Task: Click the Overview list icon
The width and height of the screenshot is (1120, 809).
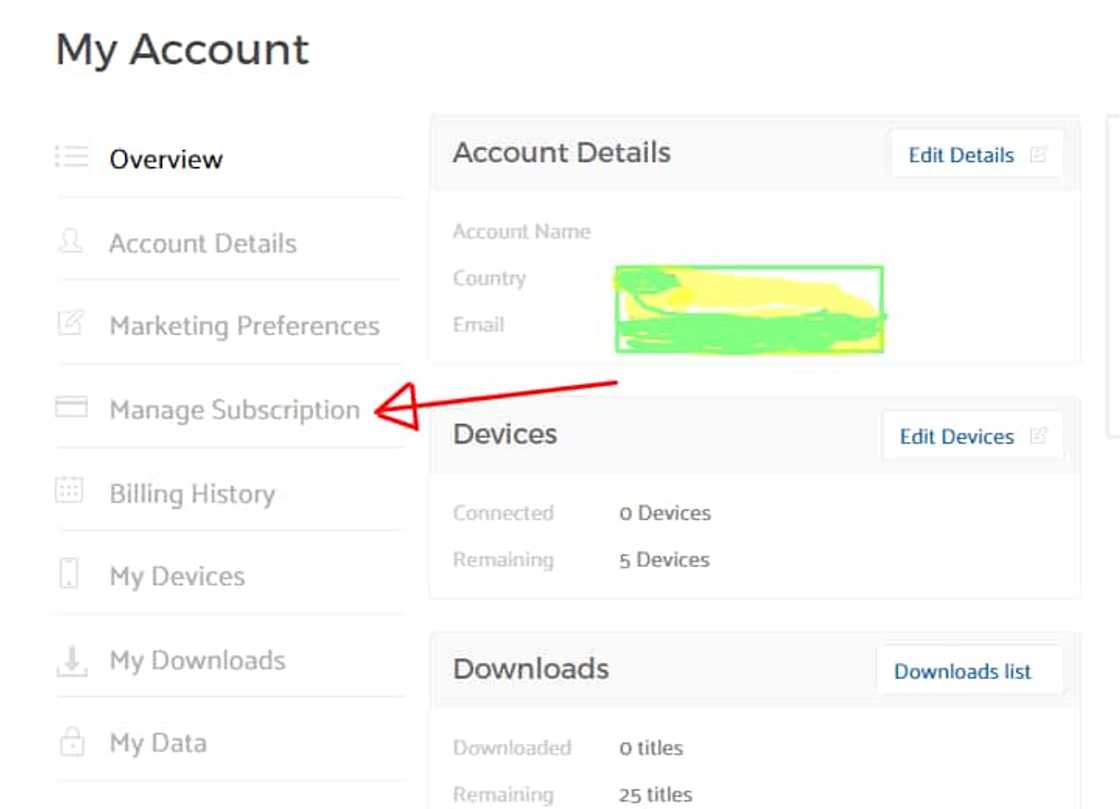Action: click(x=71, y=157)
